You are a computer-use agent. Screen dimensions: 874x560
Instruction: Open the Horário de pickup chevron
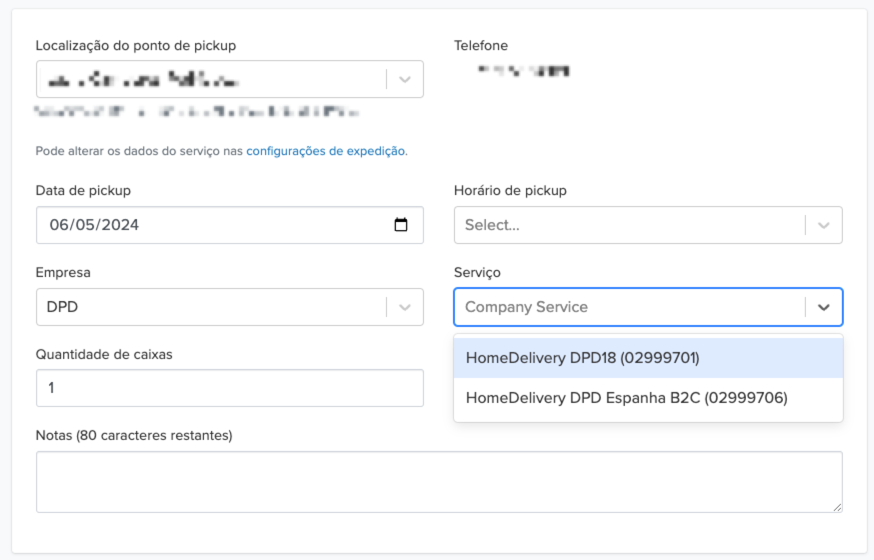(x=823, y=225)
